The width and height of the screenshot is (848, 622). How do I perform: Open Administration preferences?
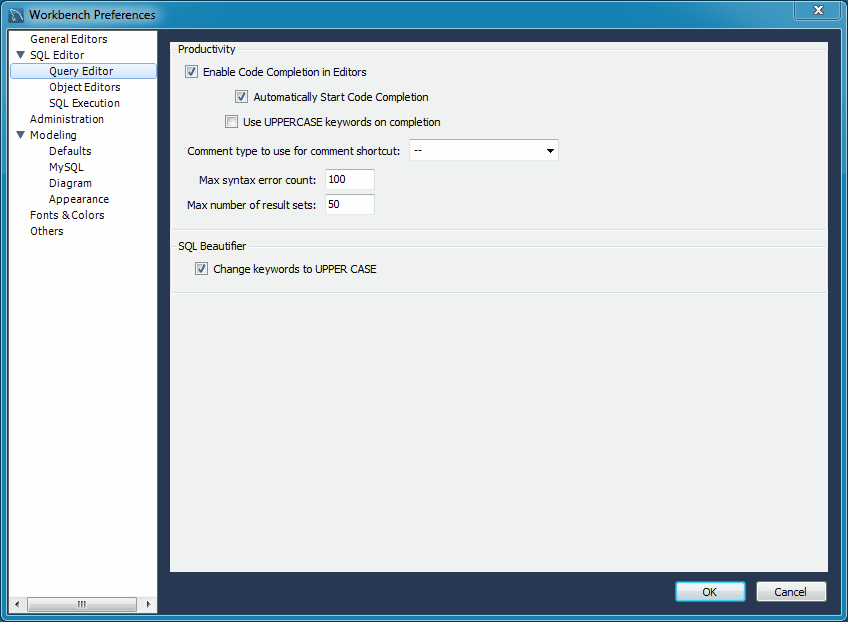click(x=67, y=119)
